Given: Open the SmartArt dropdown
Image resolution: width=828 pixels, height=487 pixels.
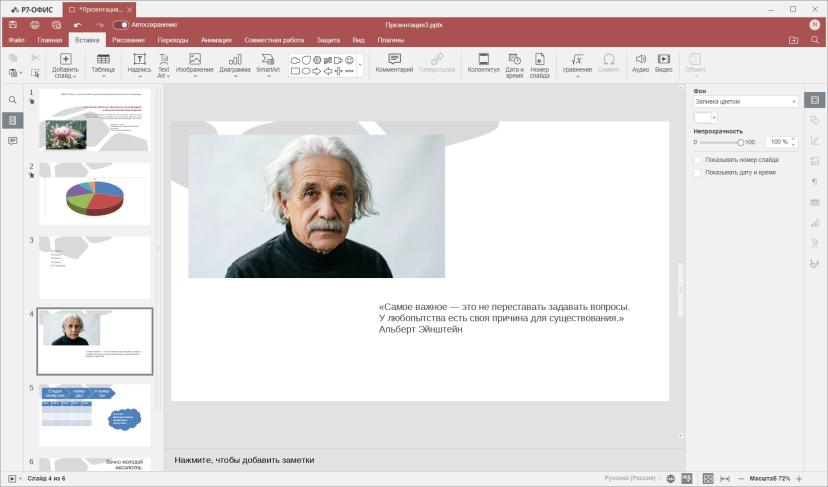Looking at the screenshot, I should pos(268,65).
